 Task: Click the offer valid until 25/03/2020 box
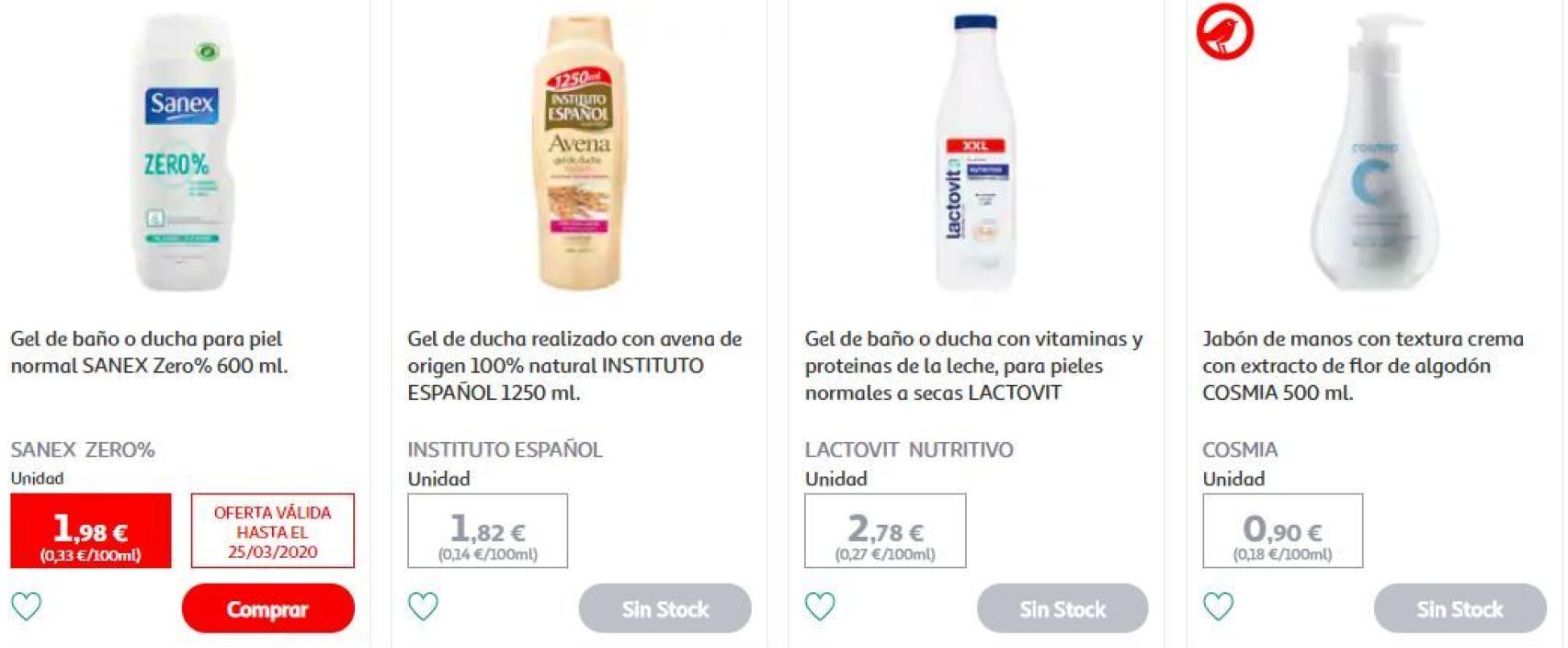pos(273,531)
